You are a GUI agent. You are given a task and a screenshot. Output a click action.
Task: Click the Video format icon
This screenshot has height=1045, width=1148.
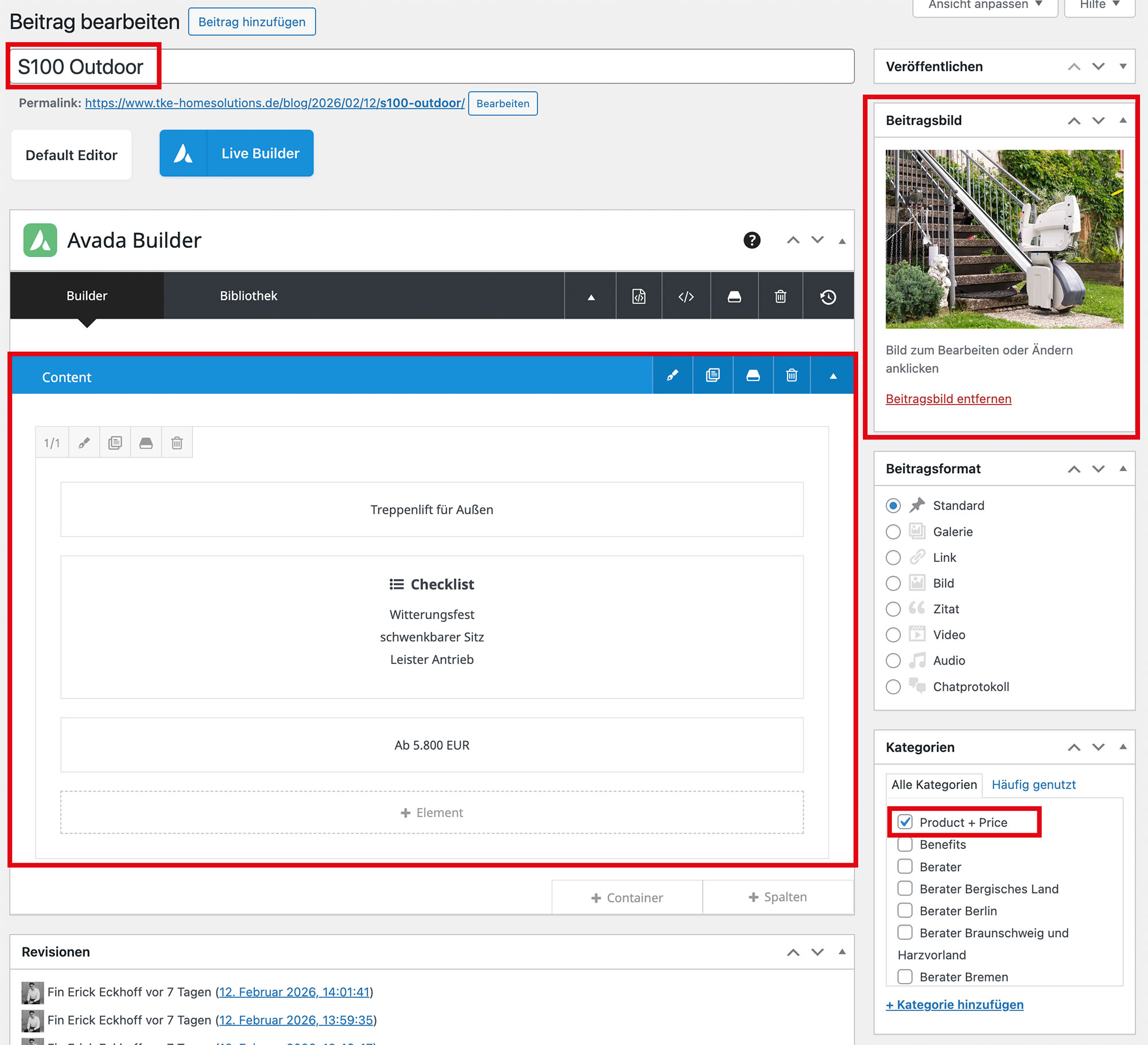click(917, 634)
